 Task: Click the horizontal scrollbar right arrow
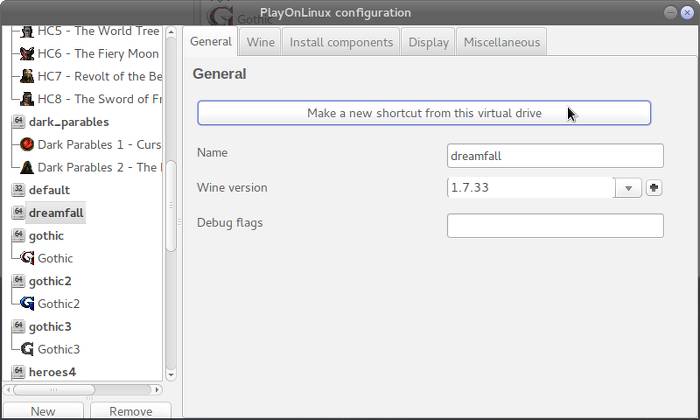pyautogui.click(x=157, y=390)
